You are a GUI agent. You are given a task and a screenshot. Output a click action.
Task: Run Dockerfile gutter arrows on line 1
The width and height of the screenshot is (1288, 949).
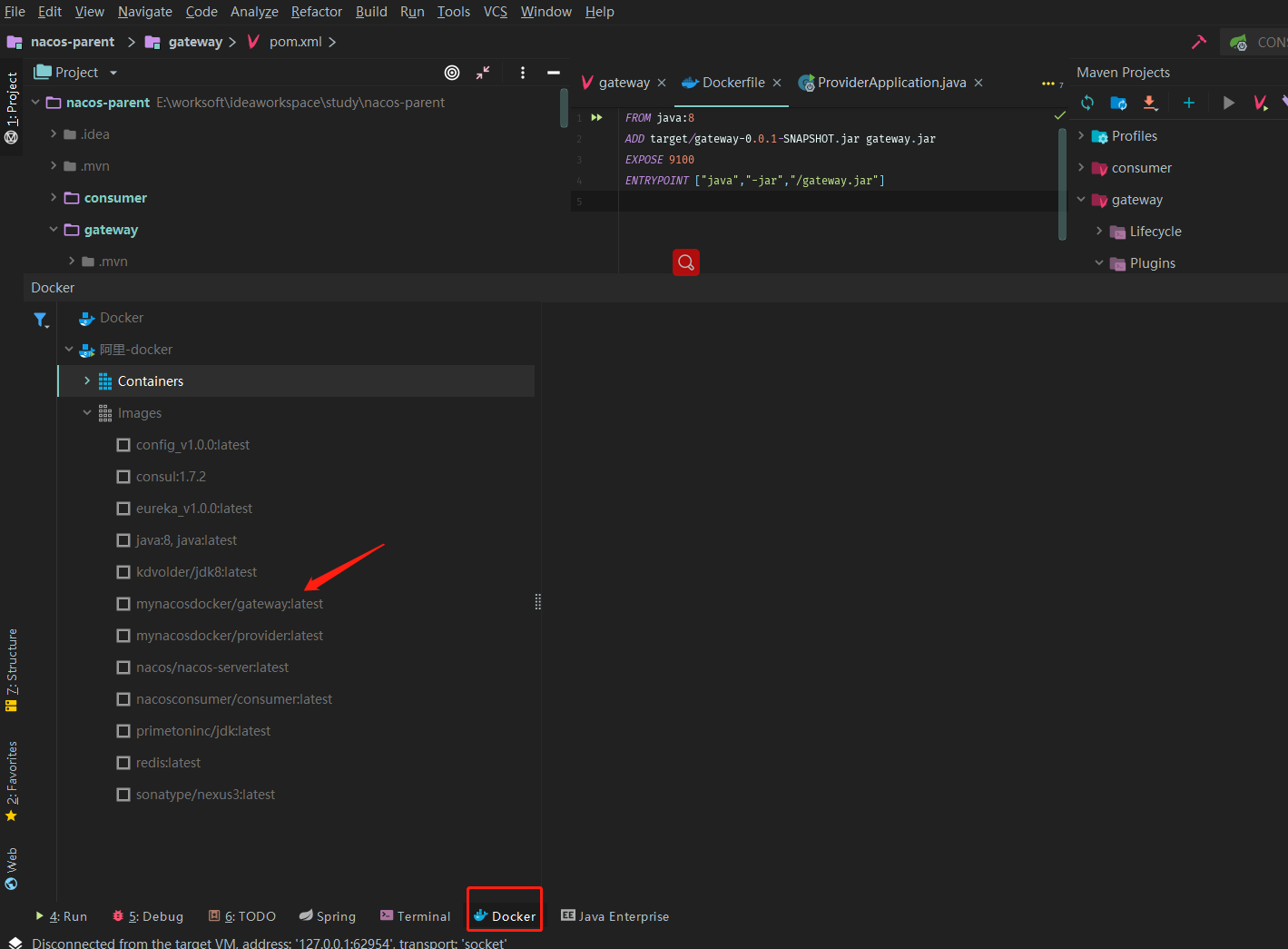pos(596,117)
